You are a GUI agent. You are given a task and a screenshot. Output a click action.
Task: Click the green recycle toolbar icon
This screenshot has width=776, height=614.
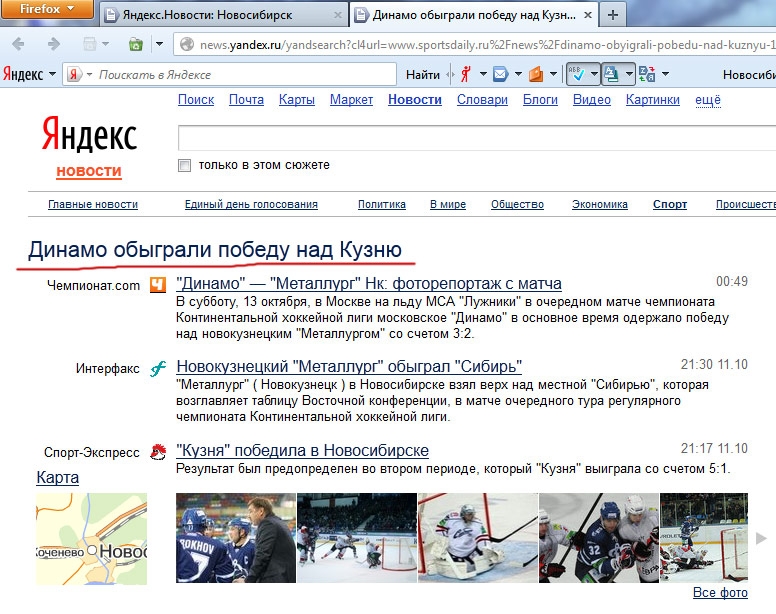135,44
